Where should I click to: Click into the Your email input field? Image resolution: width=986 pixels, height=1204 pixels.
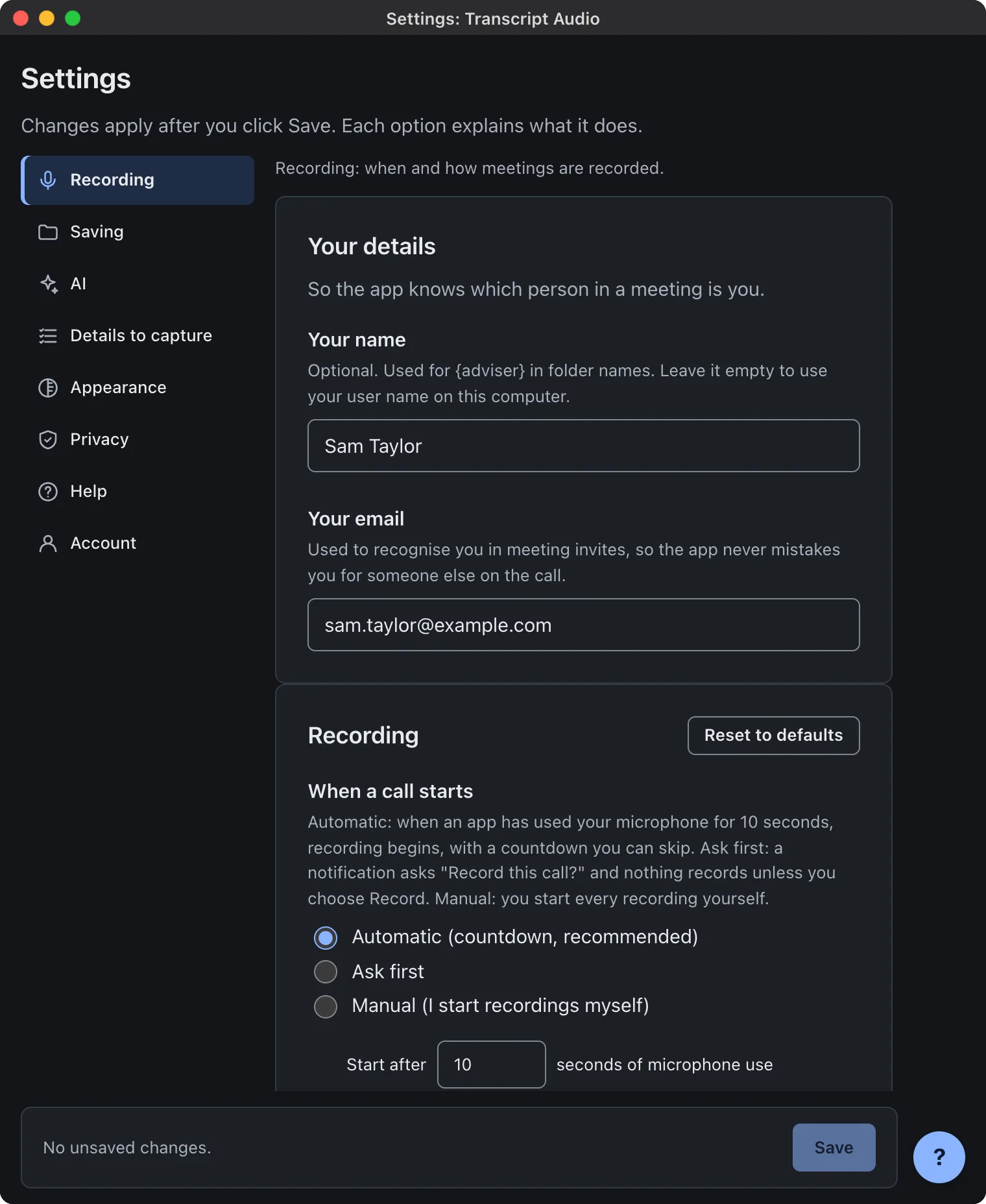click(x=583, y=625)
